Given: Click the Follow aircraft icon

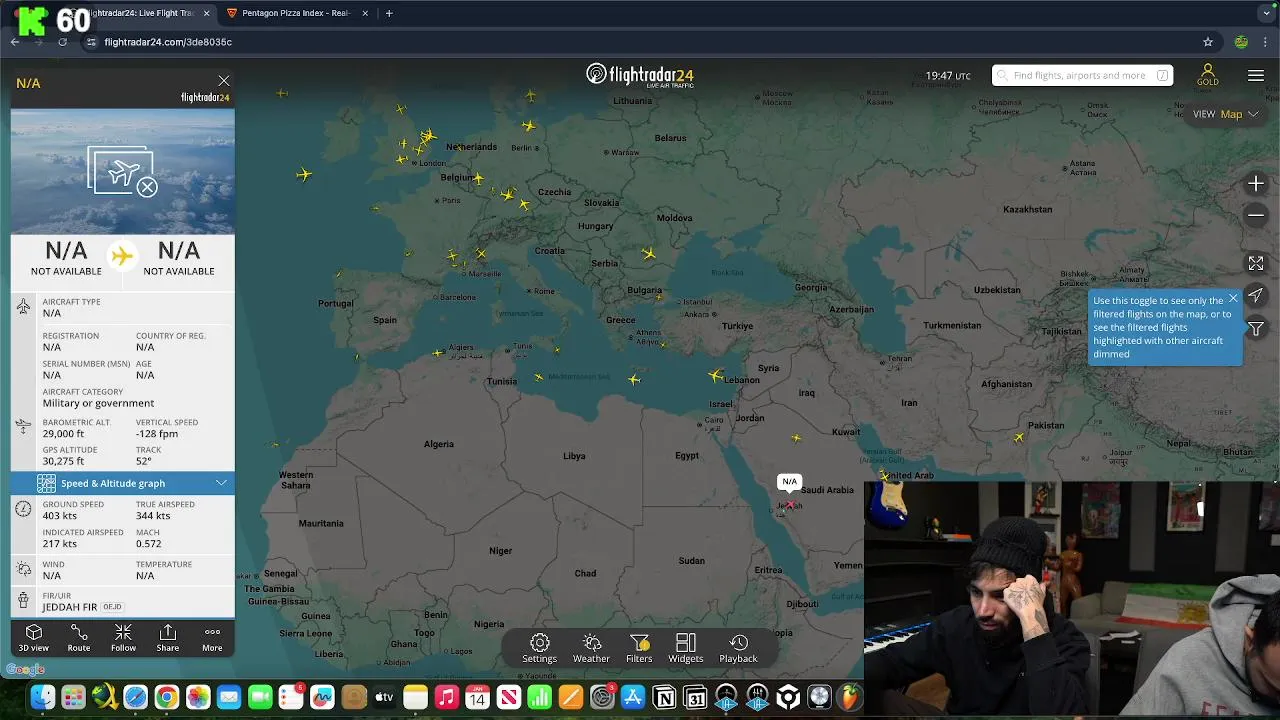Looking at the screenshot, I should [x=123, y=638].
